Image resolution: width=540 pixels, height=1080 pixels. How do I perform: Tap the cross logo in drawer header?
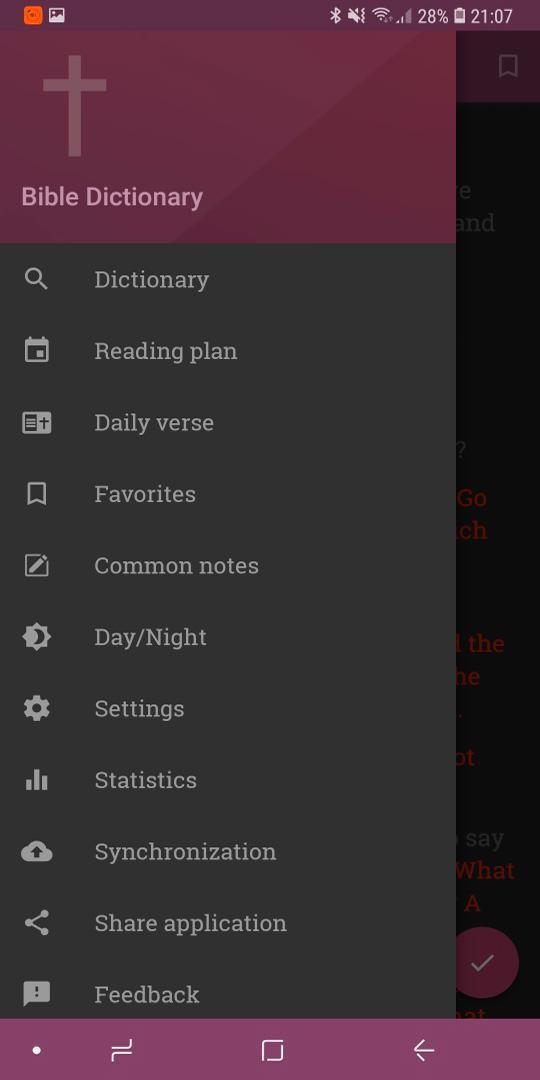click(x=74, y=105)
